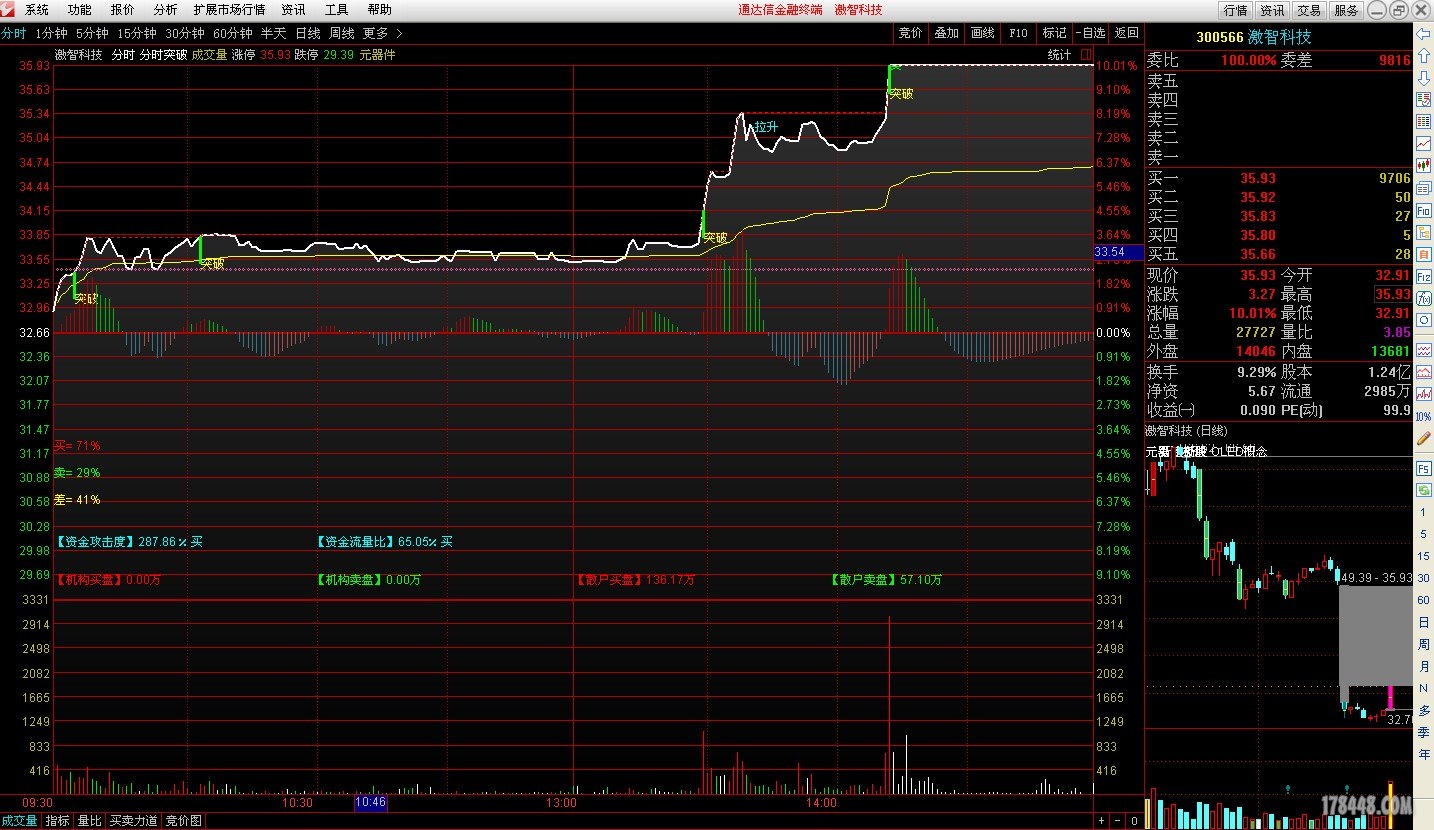
Task: Click the -自选 remove favorite button
Action: (1090, 33)
